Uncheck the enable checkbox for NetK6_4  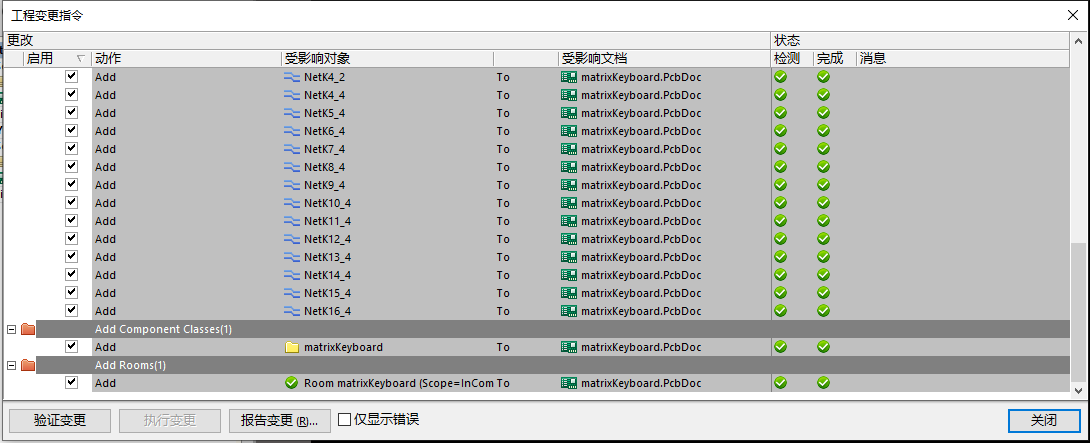tap(71, 131)
